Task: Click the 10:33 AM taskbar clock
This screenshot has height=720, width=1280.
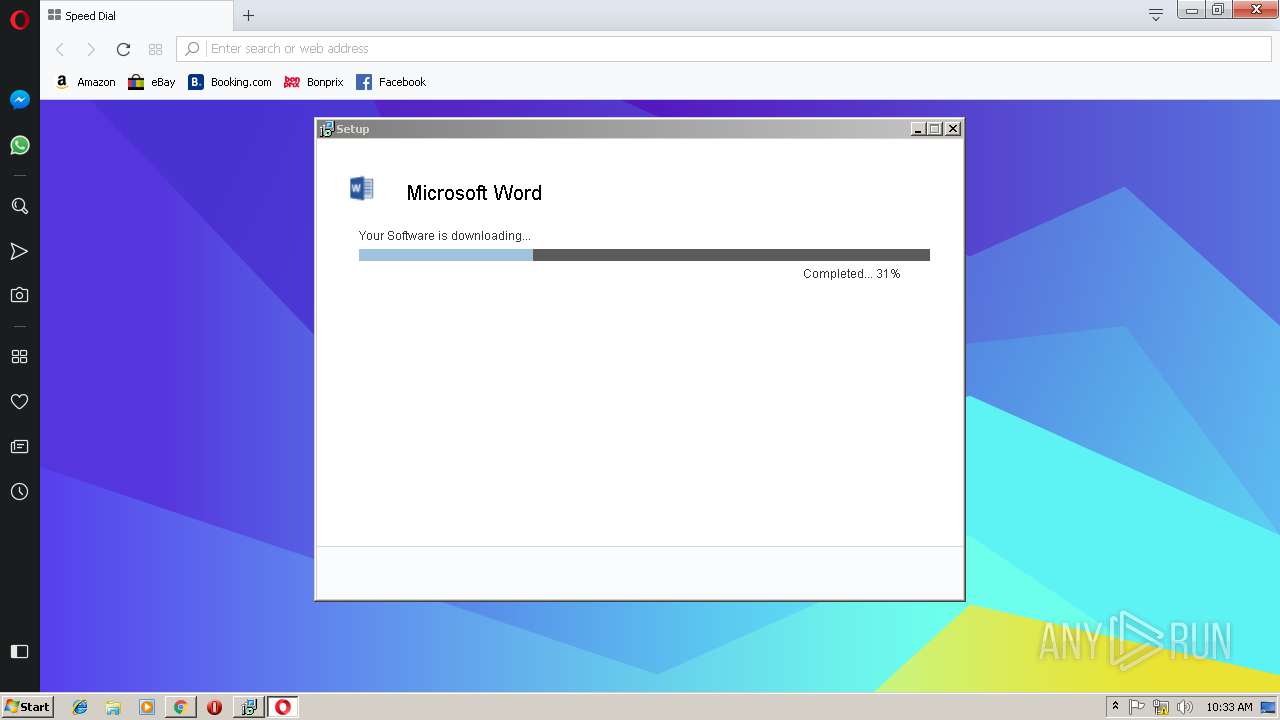Action: tap(1229, 707)
